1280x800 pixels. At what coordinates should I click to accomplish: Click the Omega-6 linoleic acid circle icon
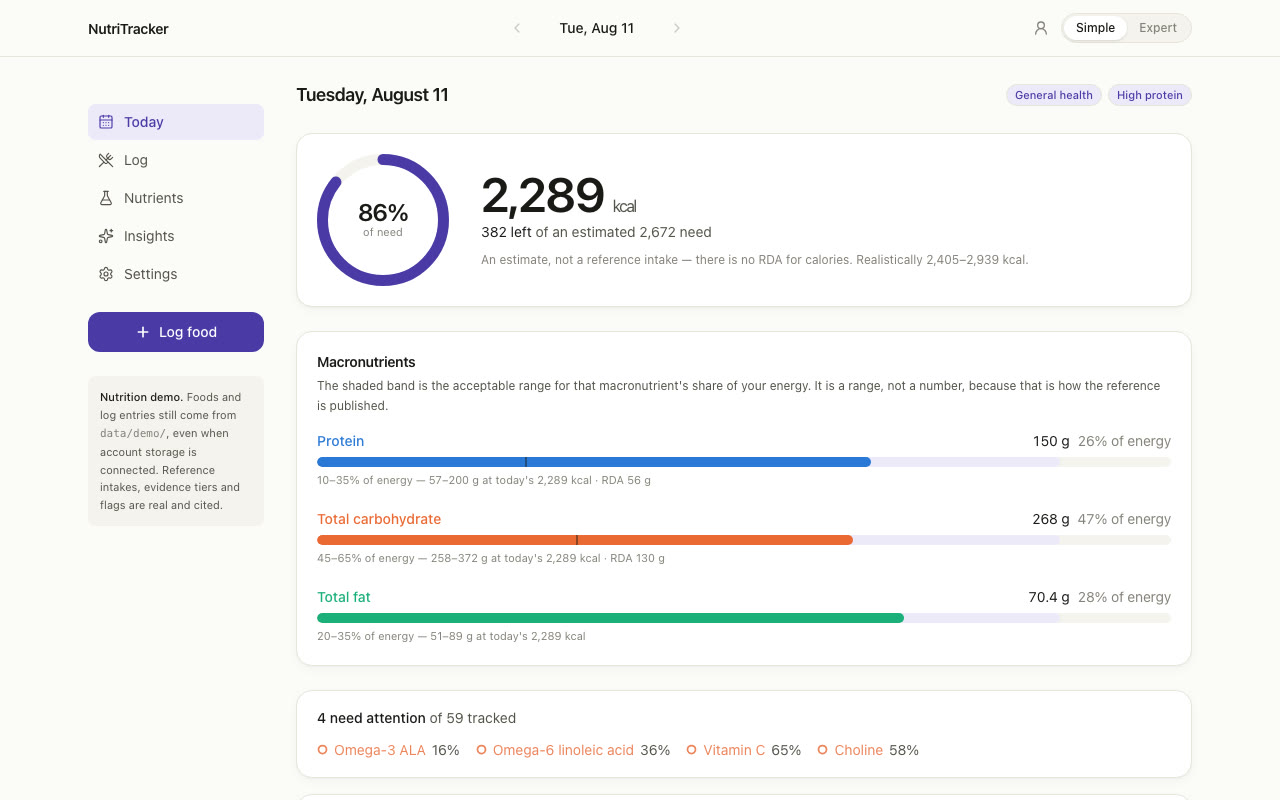(x=481, y=750)
